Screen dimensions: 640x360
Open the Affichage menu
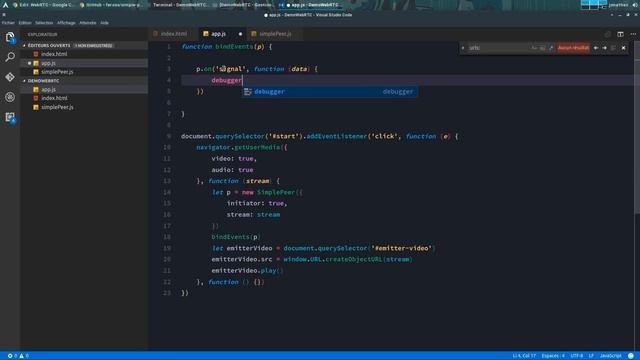coord(66,23)
